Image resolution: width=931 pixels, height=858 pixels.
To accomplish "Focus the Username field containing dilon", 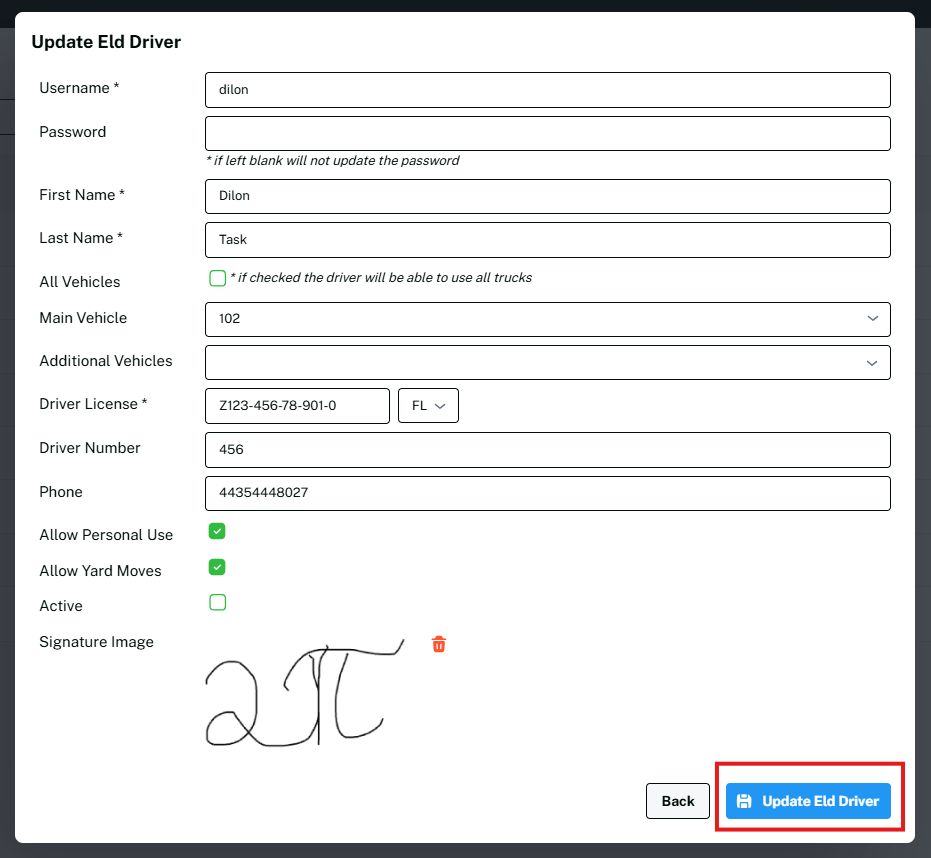I will (547, 90).
